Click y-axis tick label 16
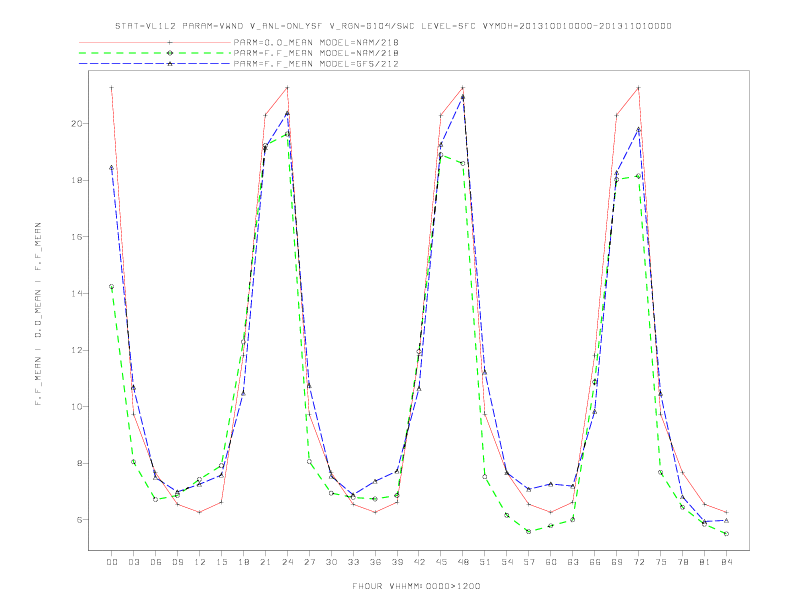 [76, 237]
